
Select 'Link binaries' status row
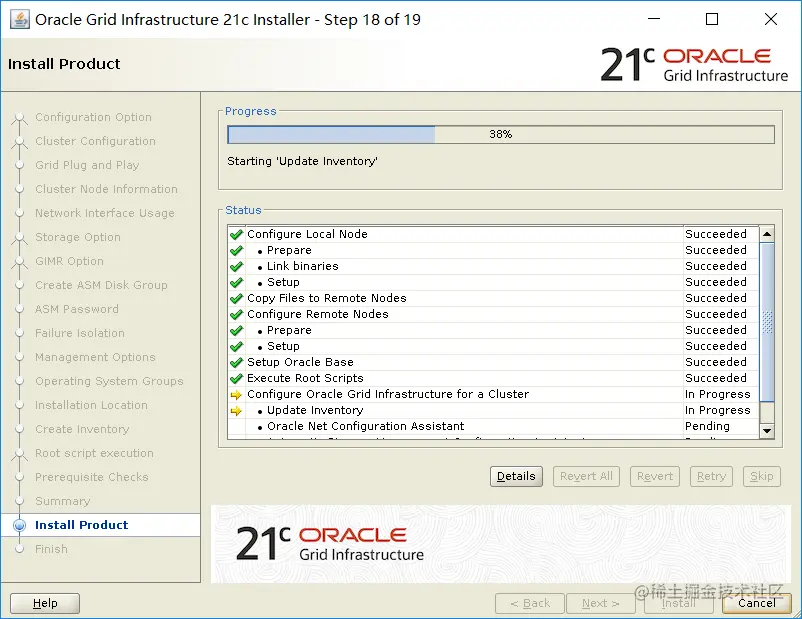click(x=493, y=267)
